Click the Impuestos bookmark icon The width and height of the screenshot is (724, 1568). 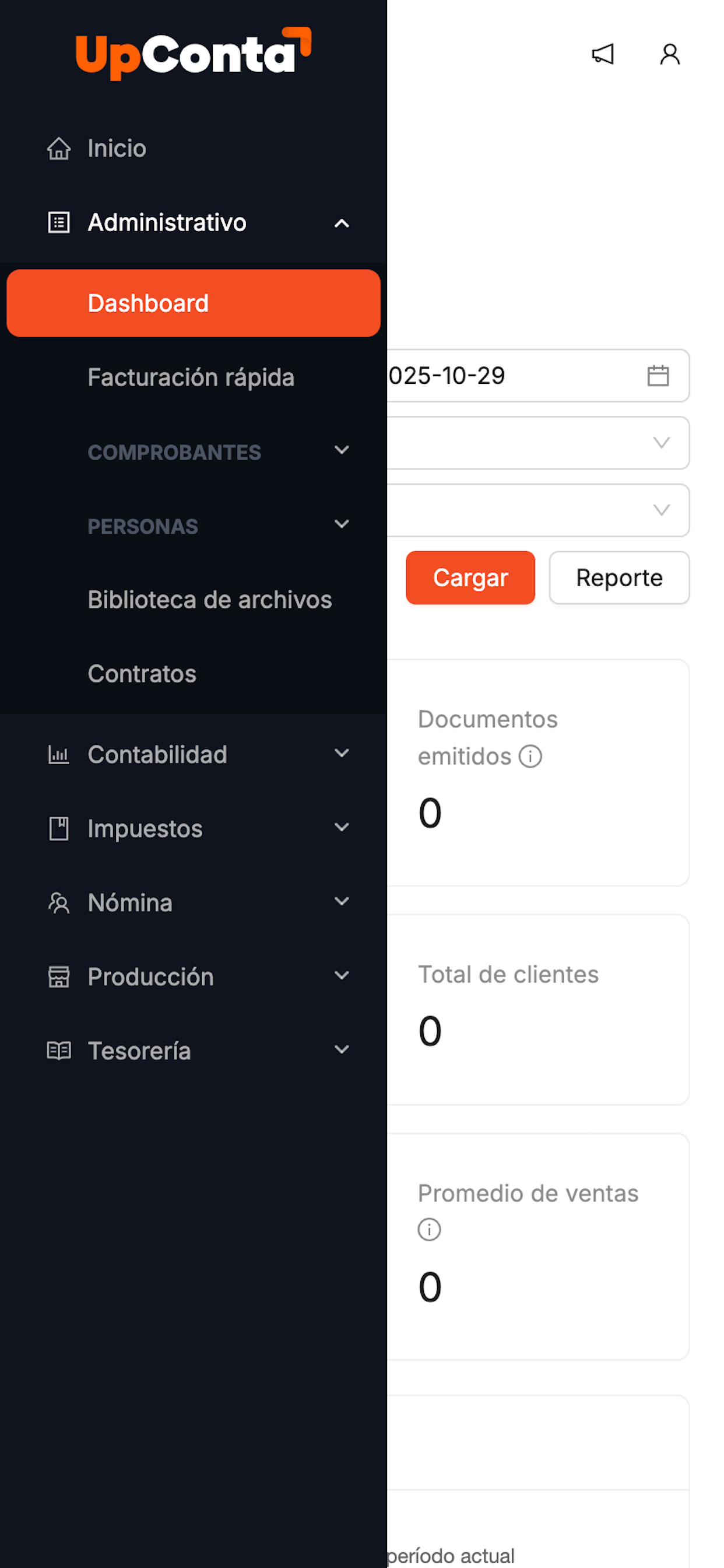click(x=59, y=829)
